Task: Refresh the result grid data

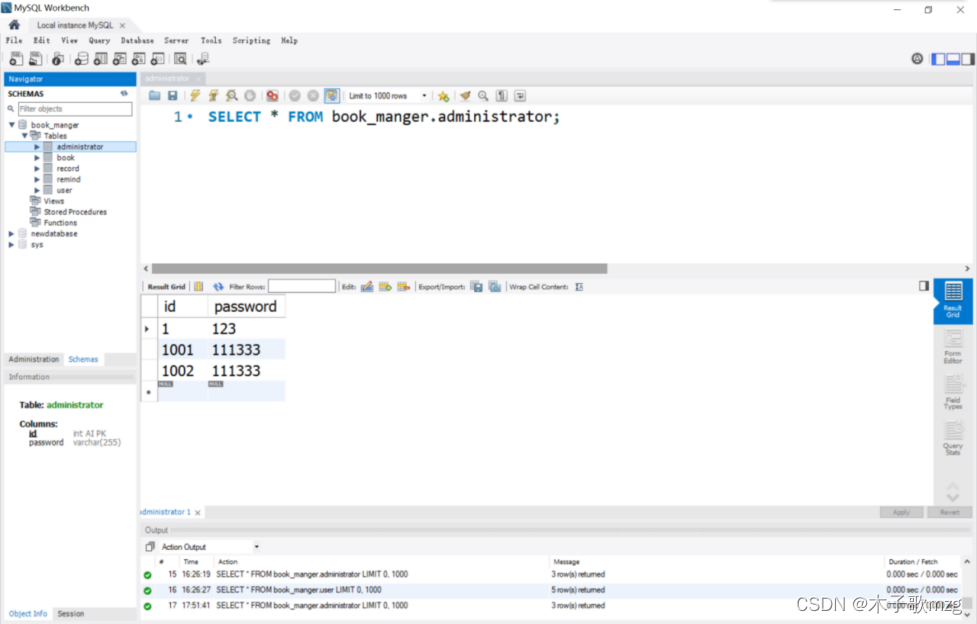Action: tap(218, 287)
